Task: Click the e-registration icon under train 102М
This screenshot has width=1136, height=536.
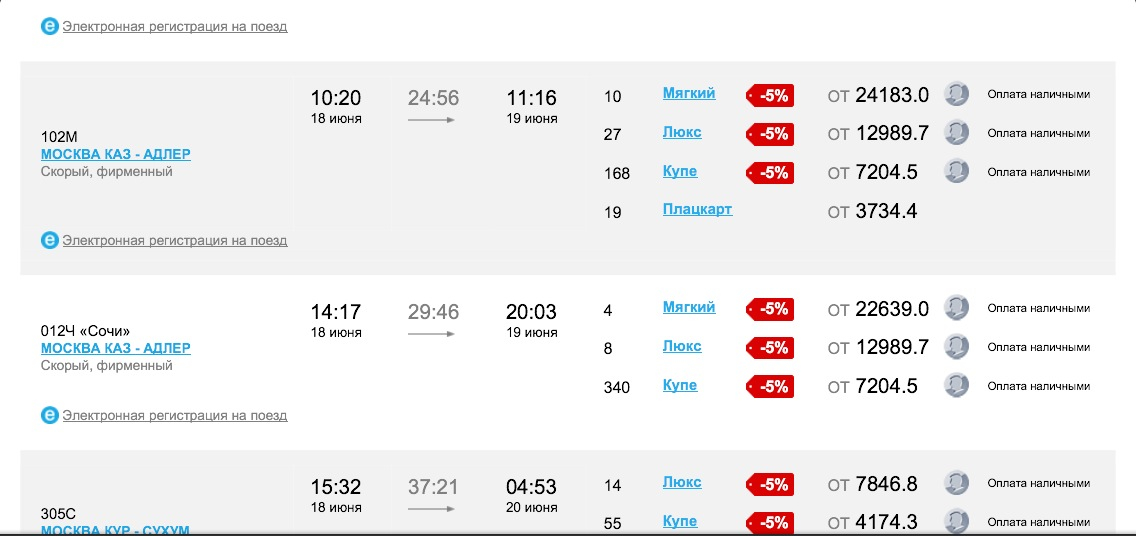Action: coord(50,240)
